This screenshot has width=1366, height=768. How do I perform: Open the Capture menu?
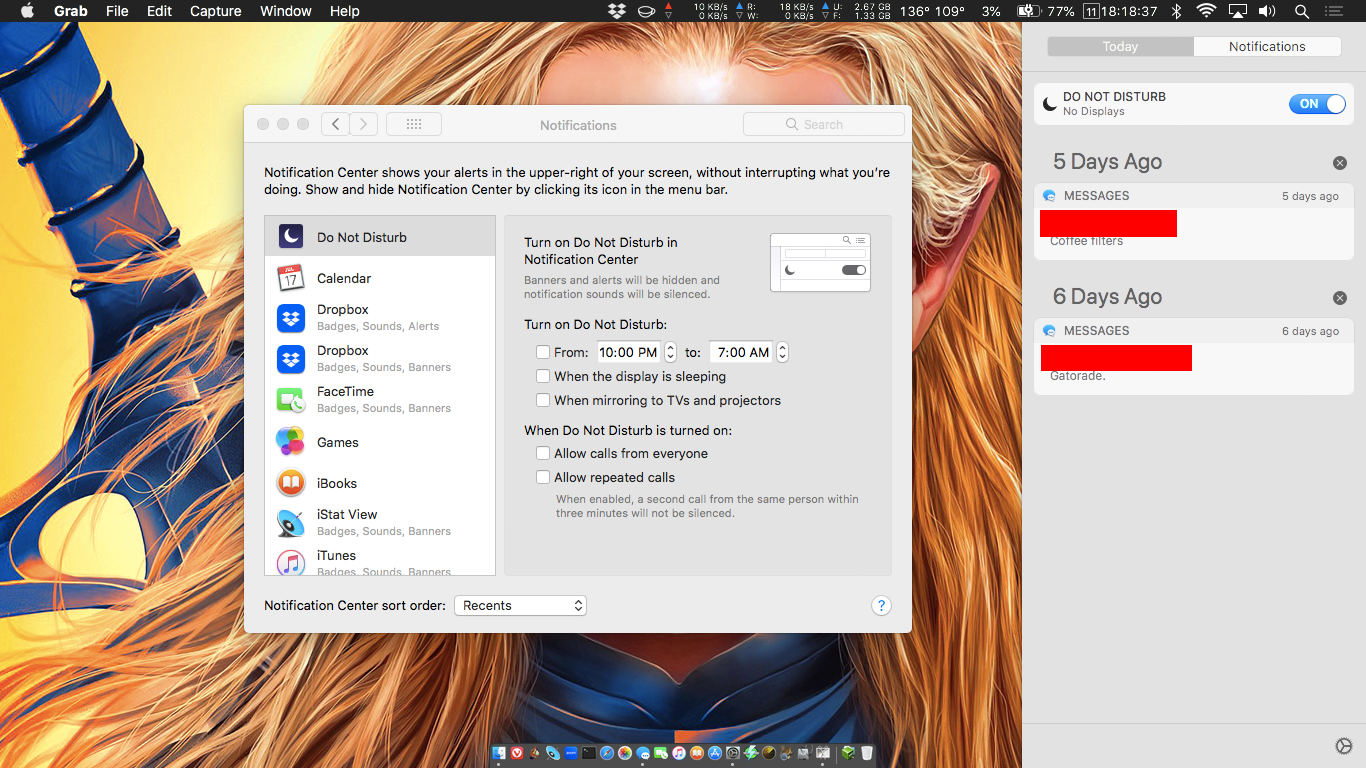[215, 11]
